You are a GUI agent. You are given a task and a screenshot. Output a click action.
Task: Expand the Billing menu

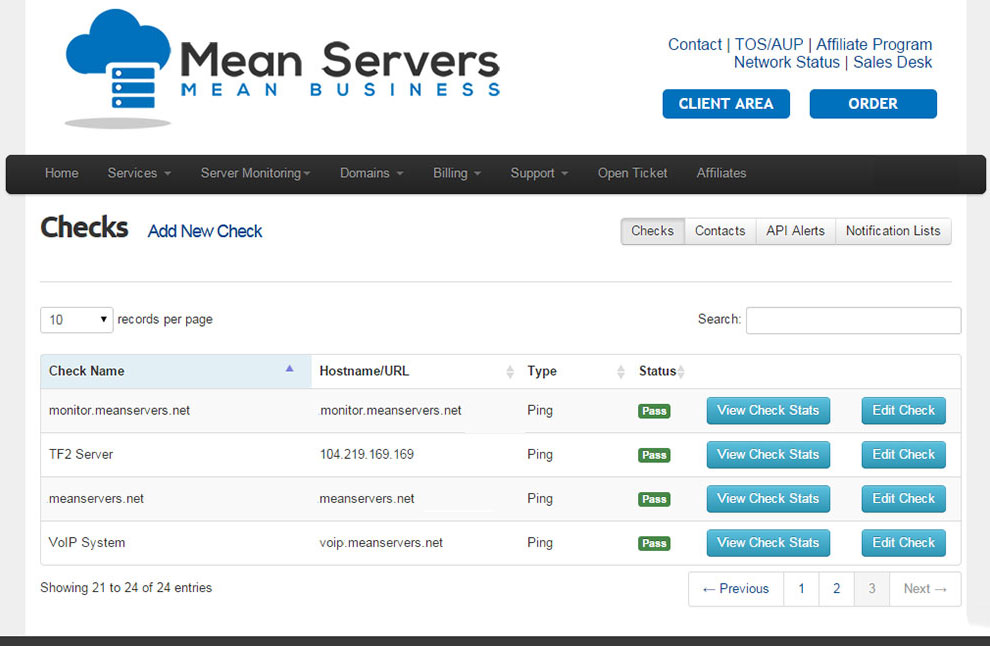pyautogui.click(x=456, y=173)
